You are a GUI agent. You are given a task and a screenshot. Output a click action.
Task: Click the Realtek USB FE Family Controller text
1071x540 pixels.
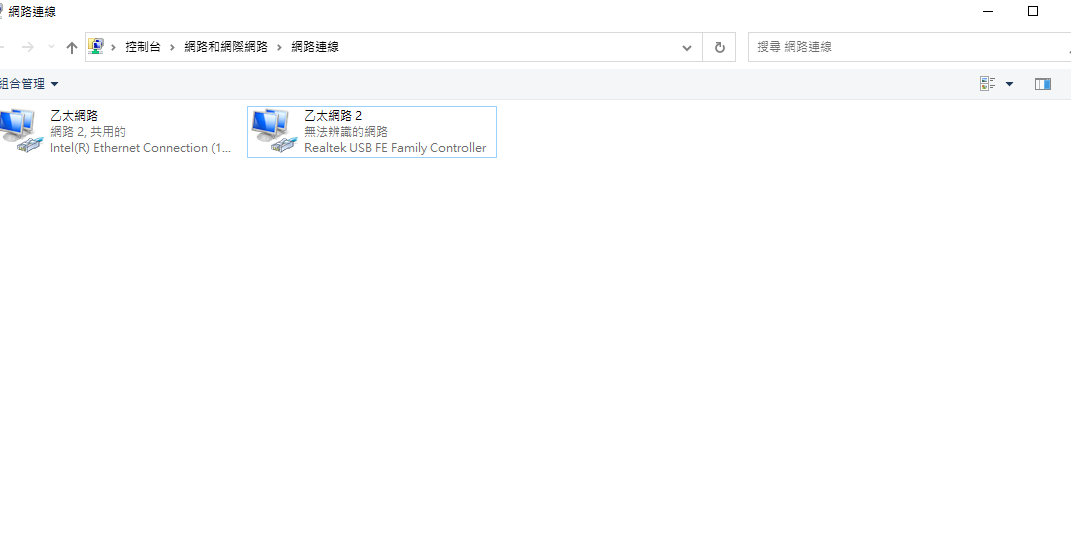[x=395, y=148]
